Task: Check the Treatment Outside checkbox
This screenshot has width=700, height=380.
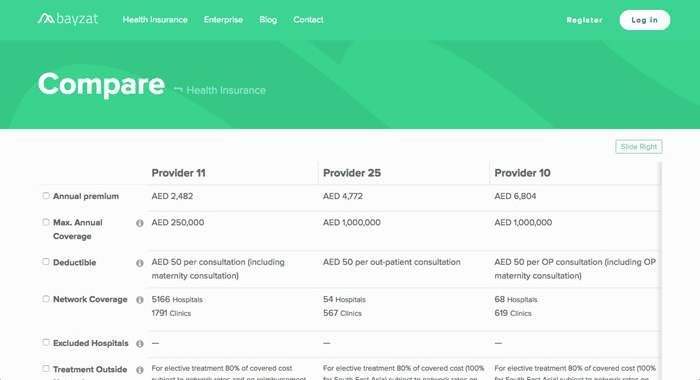Action: click(46, 369)
